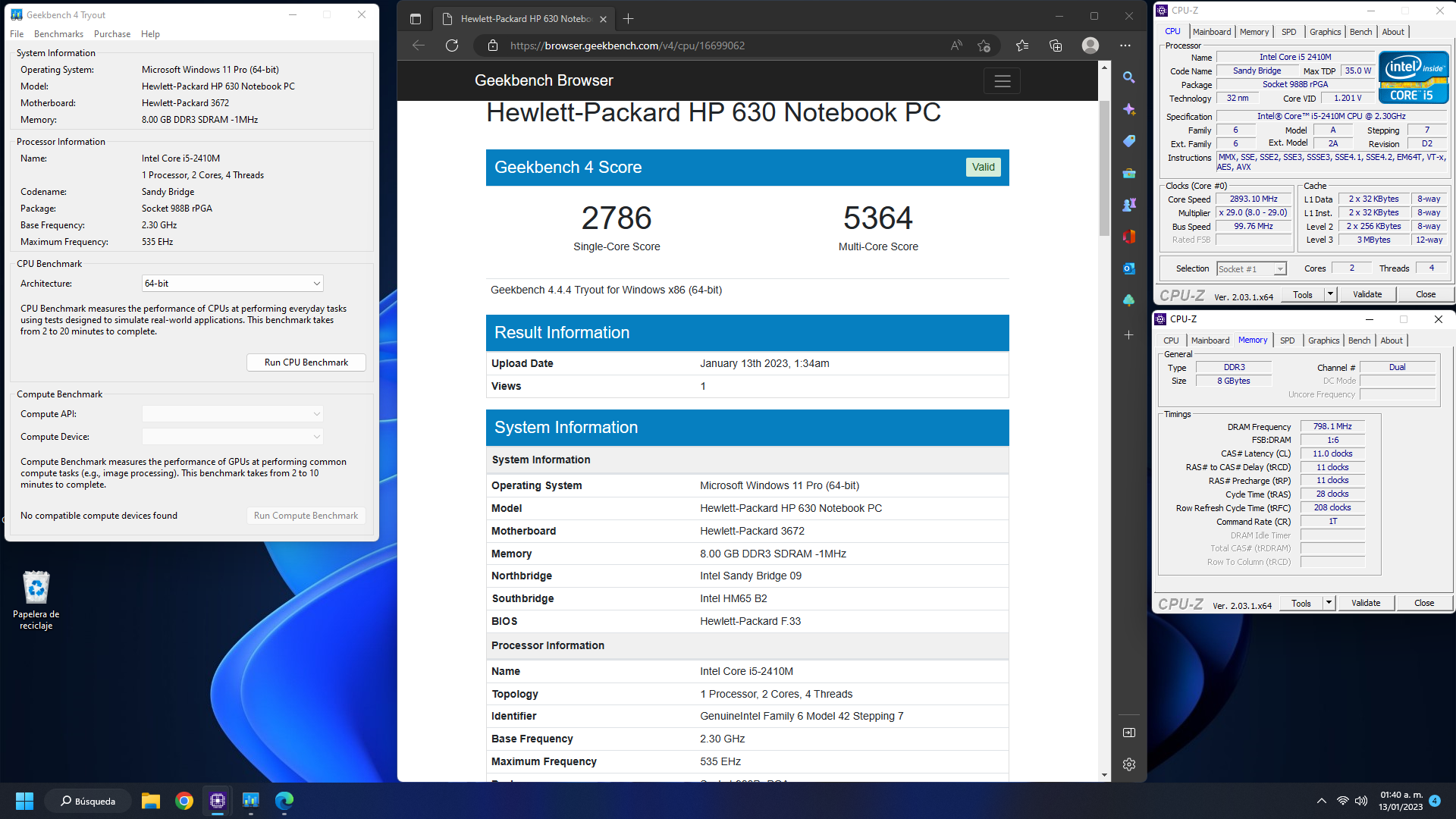Viewport: 1456px width, 819px height.
Task: Click Validate in the bottom CPU-Z window
Action: pyautogui.click(x=1366, y=603)
